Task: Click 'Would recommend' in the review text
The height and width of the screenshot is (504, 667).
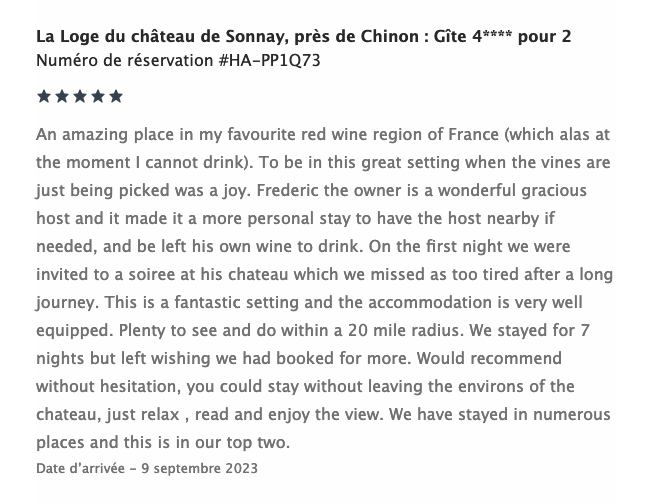Action: [489, 358]
